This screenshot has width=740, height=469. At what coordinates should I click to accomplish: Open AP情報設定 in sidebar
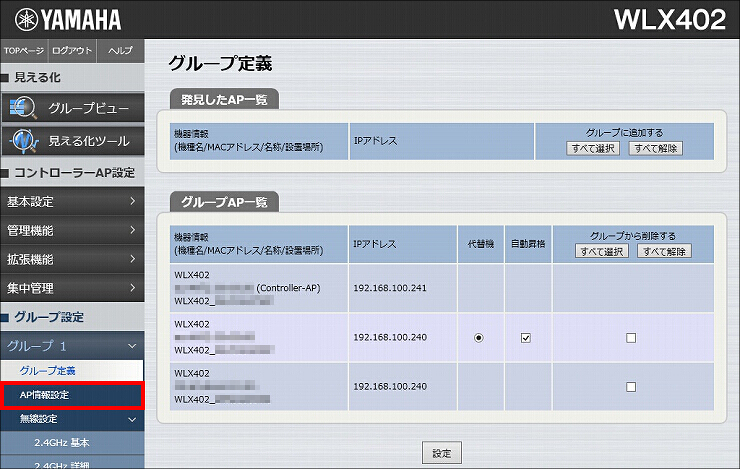72,395
